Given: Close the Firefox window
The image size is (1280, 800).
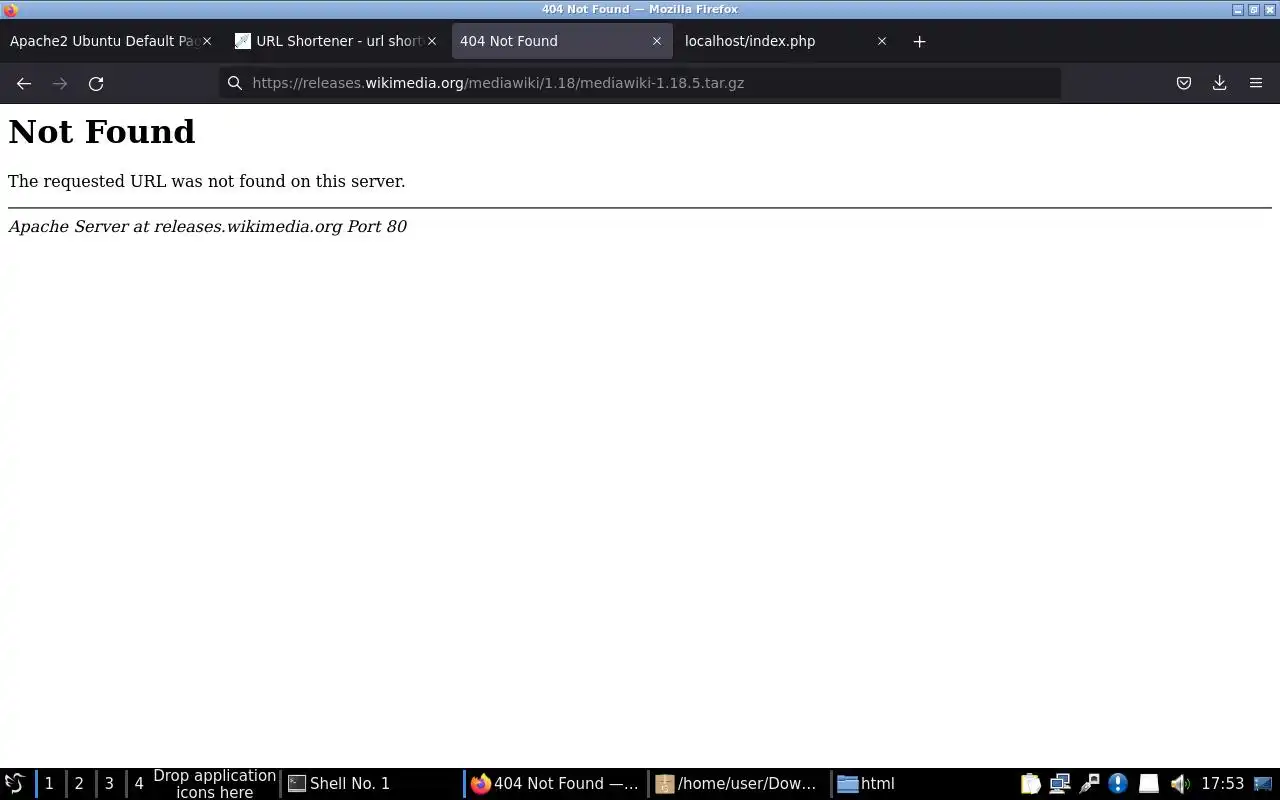Looking at the screenshot, I should point(1270,9).
